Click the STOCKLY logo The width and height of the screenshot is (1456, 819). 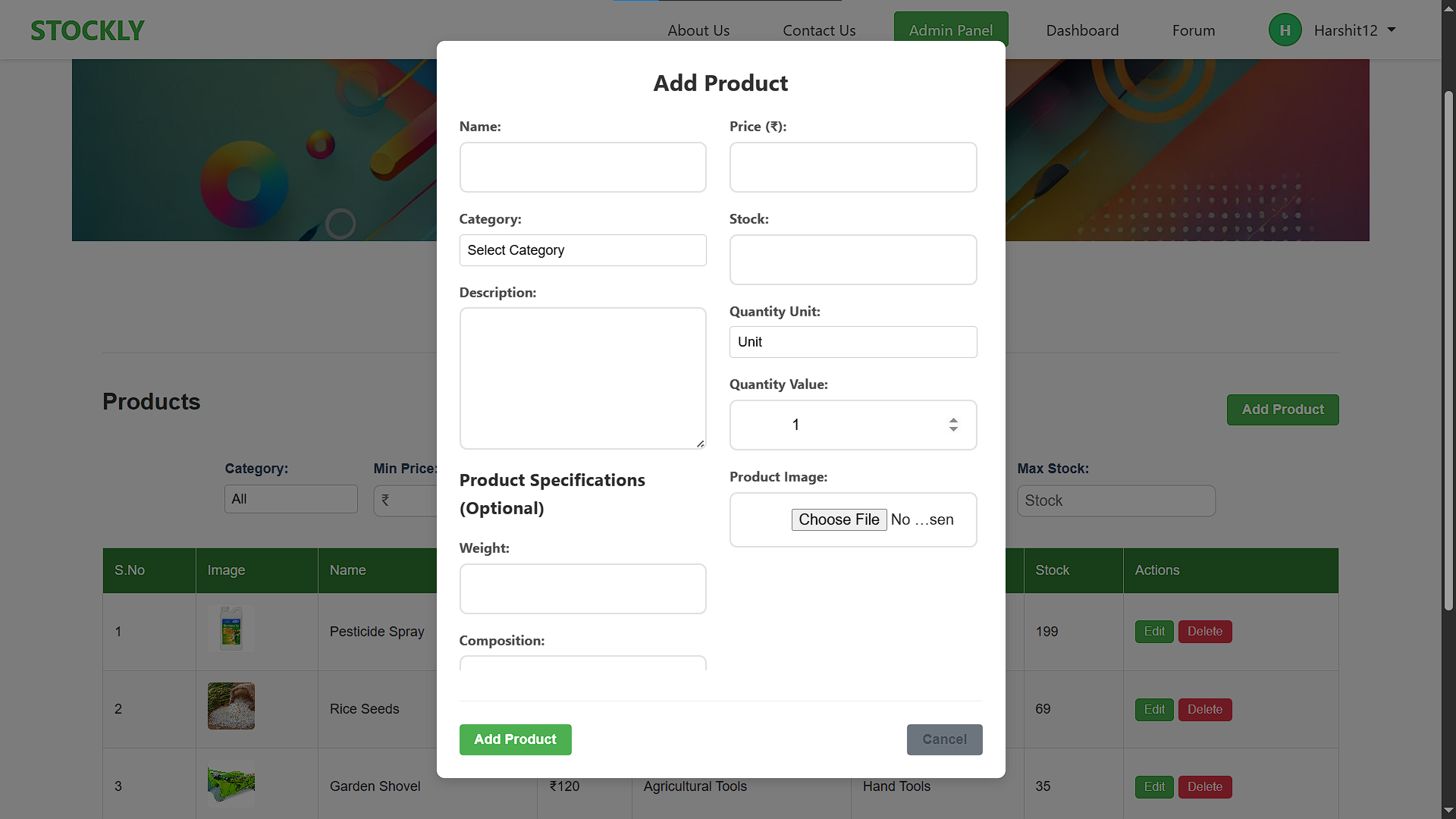point(87,30)
